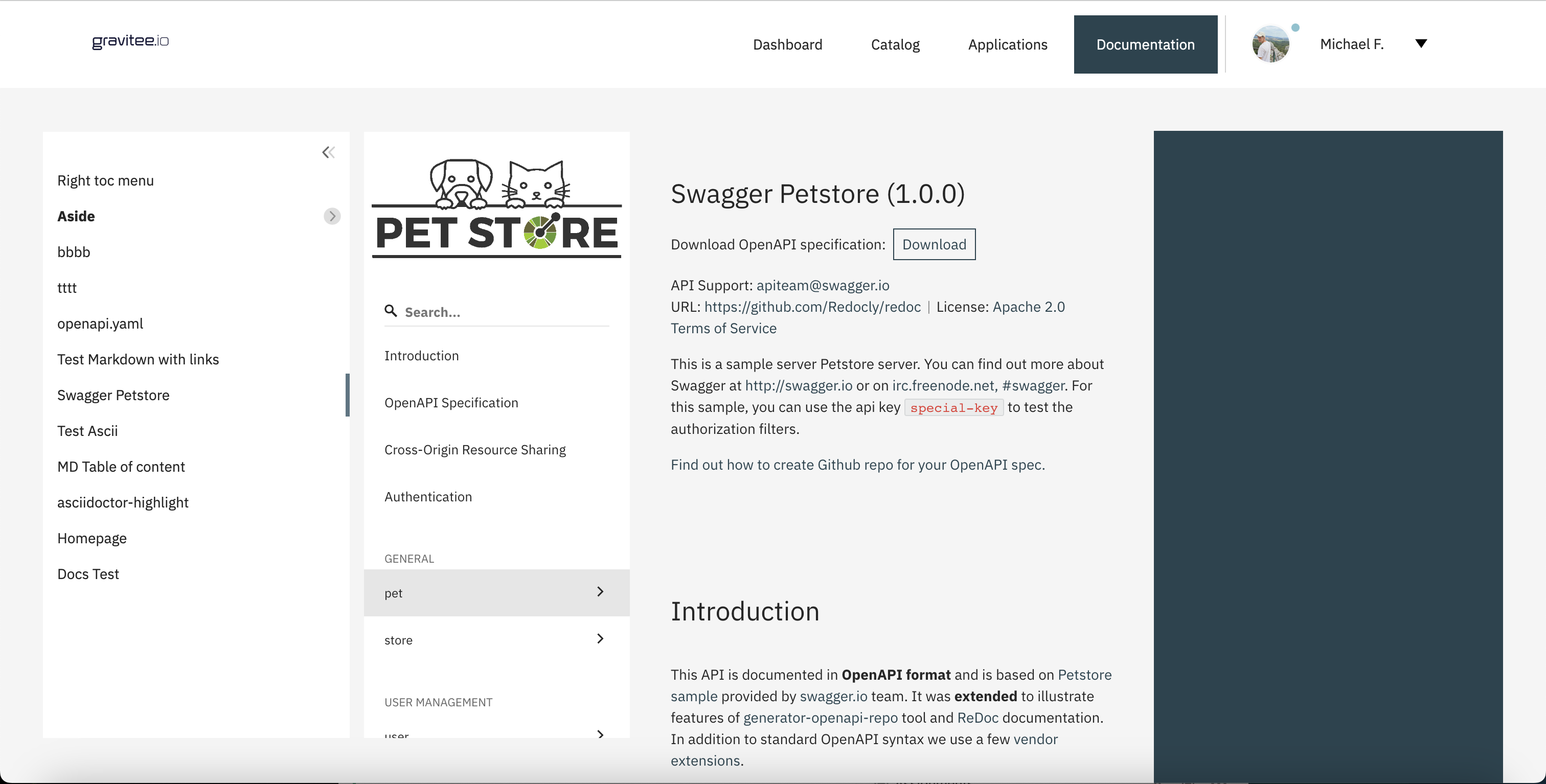Expand the Aside folder arrow
This screenshot has width=1546, height=784.
(x=332, y=216)
